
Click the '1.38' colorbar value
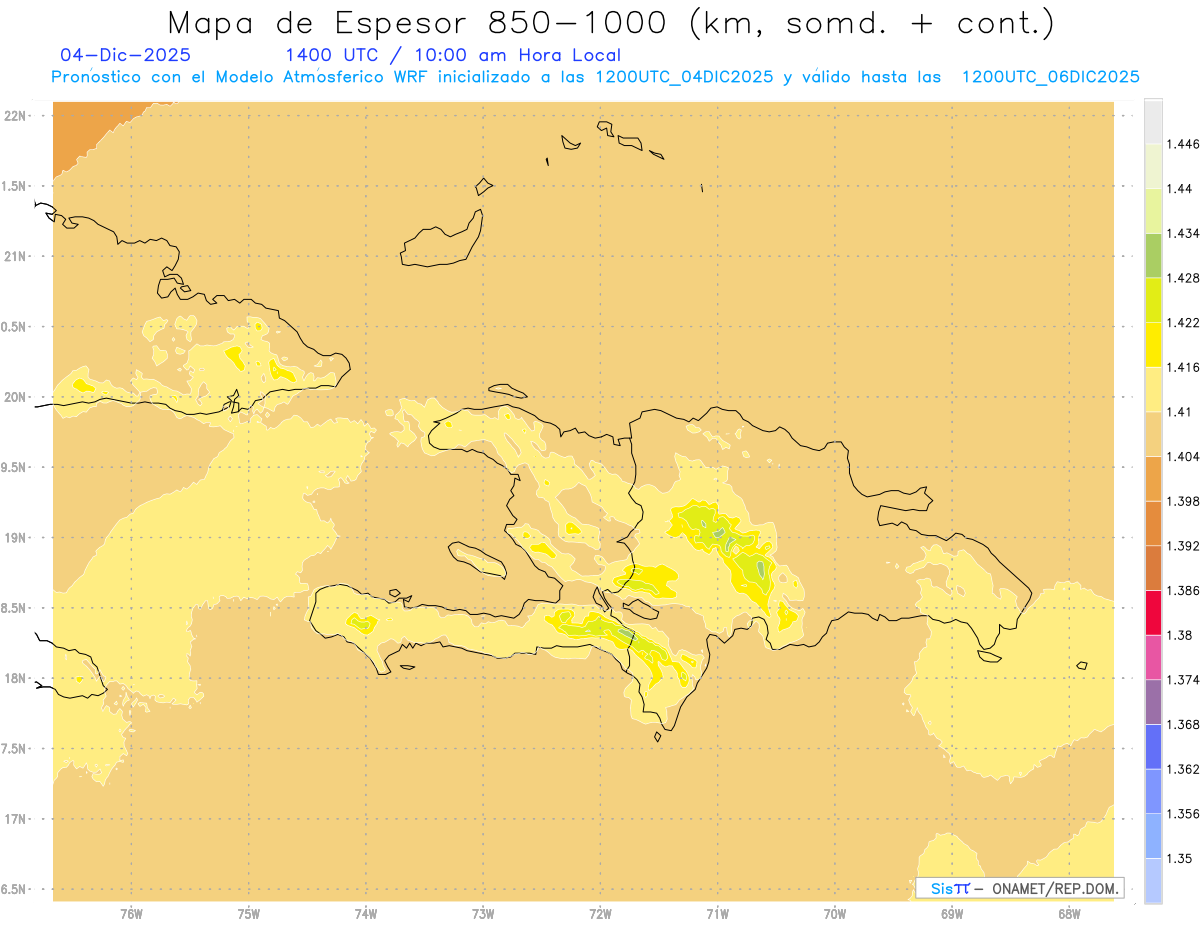click(1179, 635)
